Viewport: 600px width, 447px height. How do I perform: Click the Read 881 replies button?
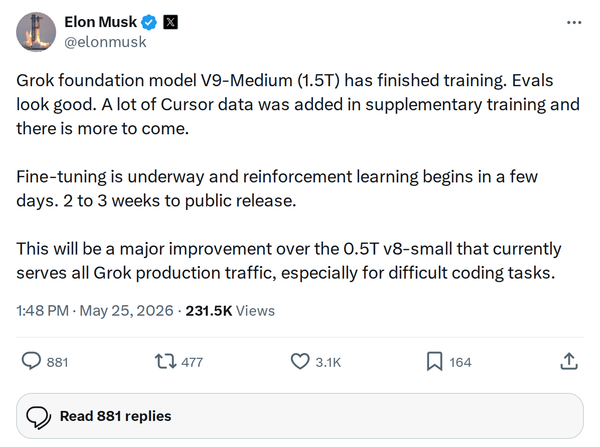point(300,416)
